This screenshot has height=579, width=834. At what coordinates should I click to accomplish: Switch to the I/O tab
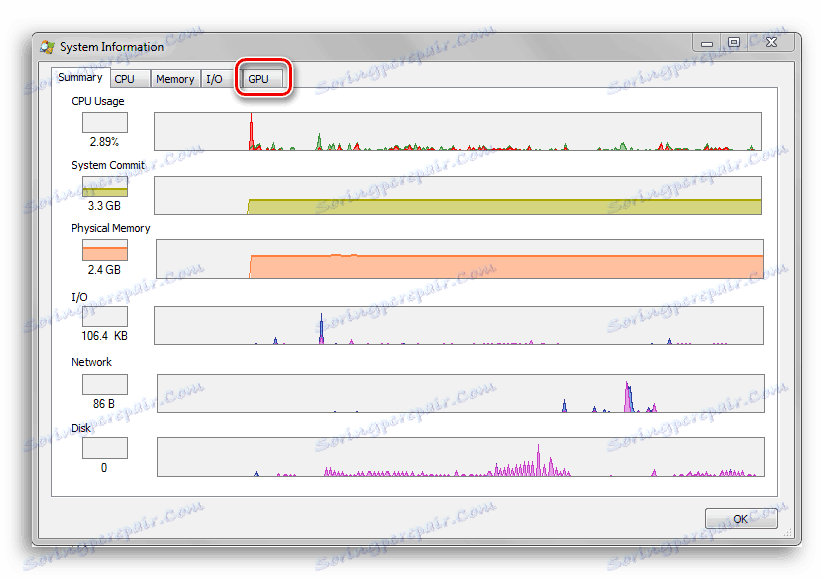tap(217, 79)
